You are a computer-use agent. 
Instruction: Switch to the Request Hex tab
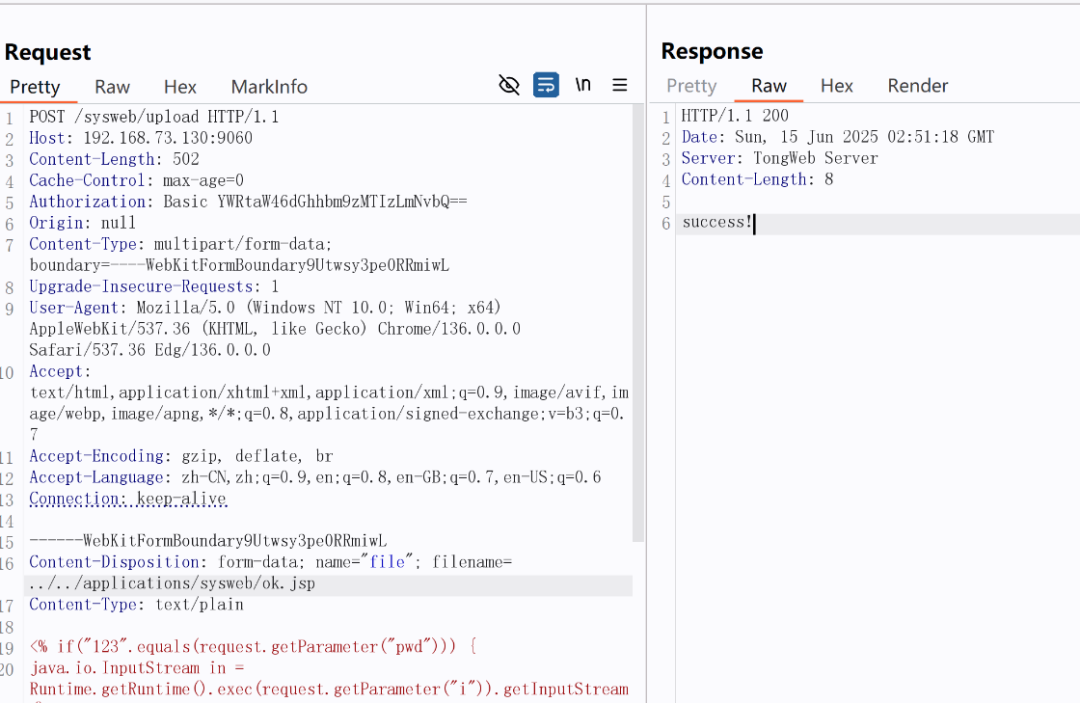[x=180, y=87]
